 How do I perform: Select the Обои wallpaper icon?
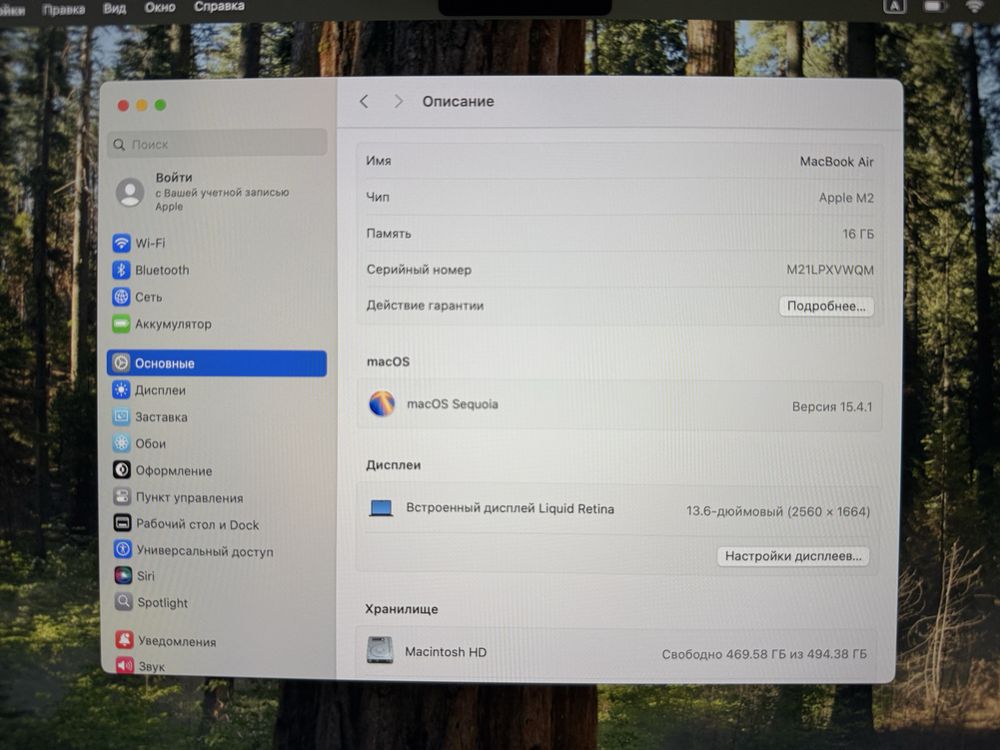121,443
